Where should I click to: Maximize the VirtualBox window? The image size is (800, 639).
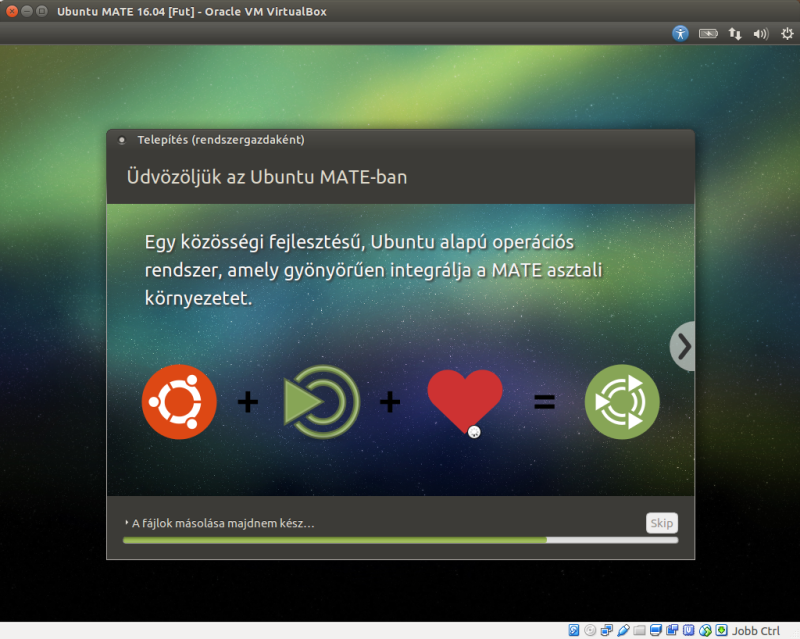(42, 11)
